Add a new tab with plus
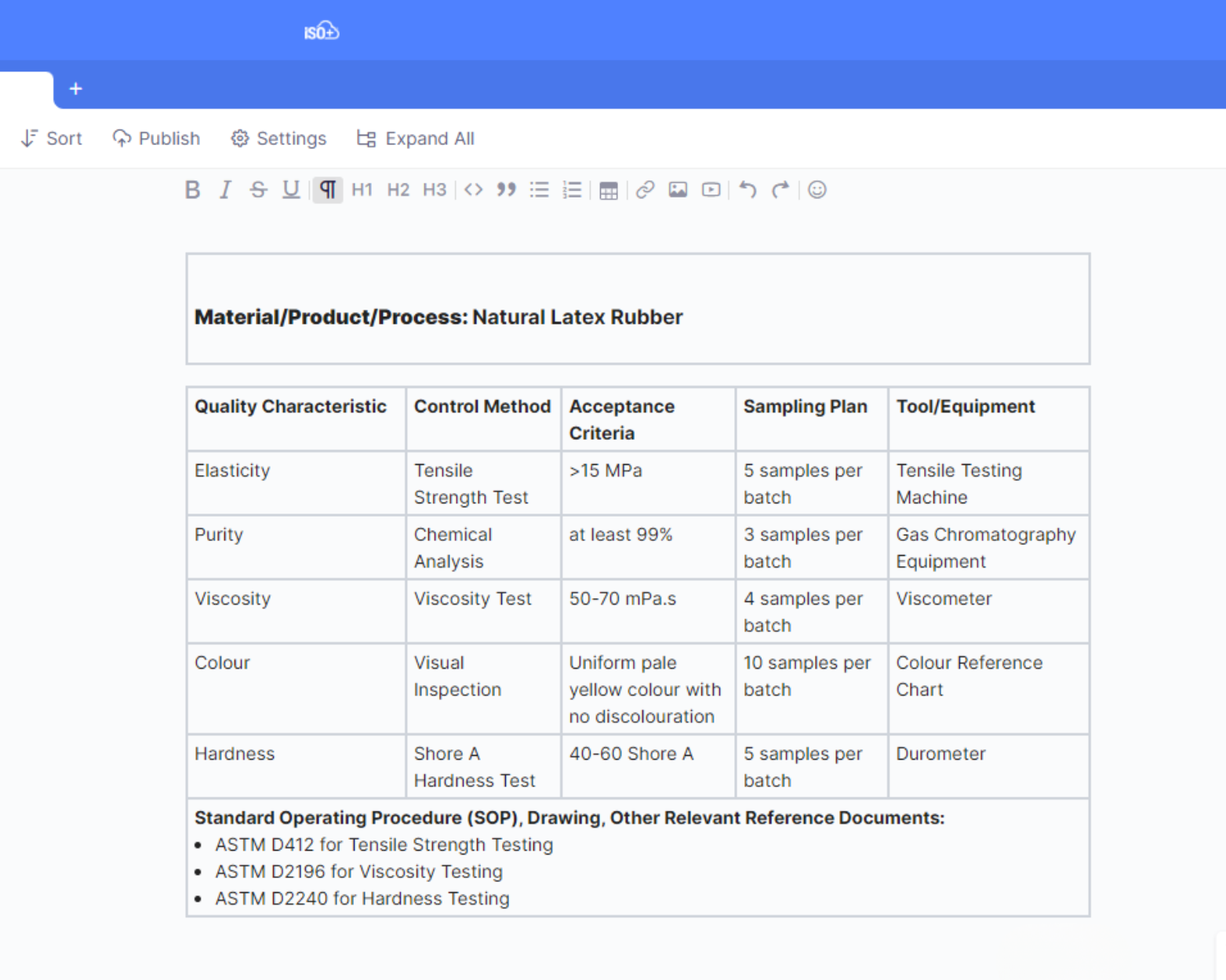 point(75,89)
